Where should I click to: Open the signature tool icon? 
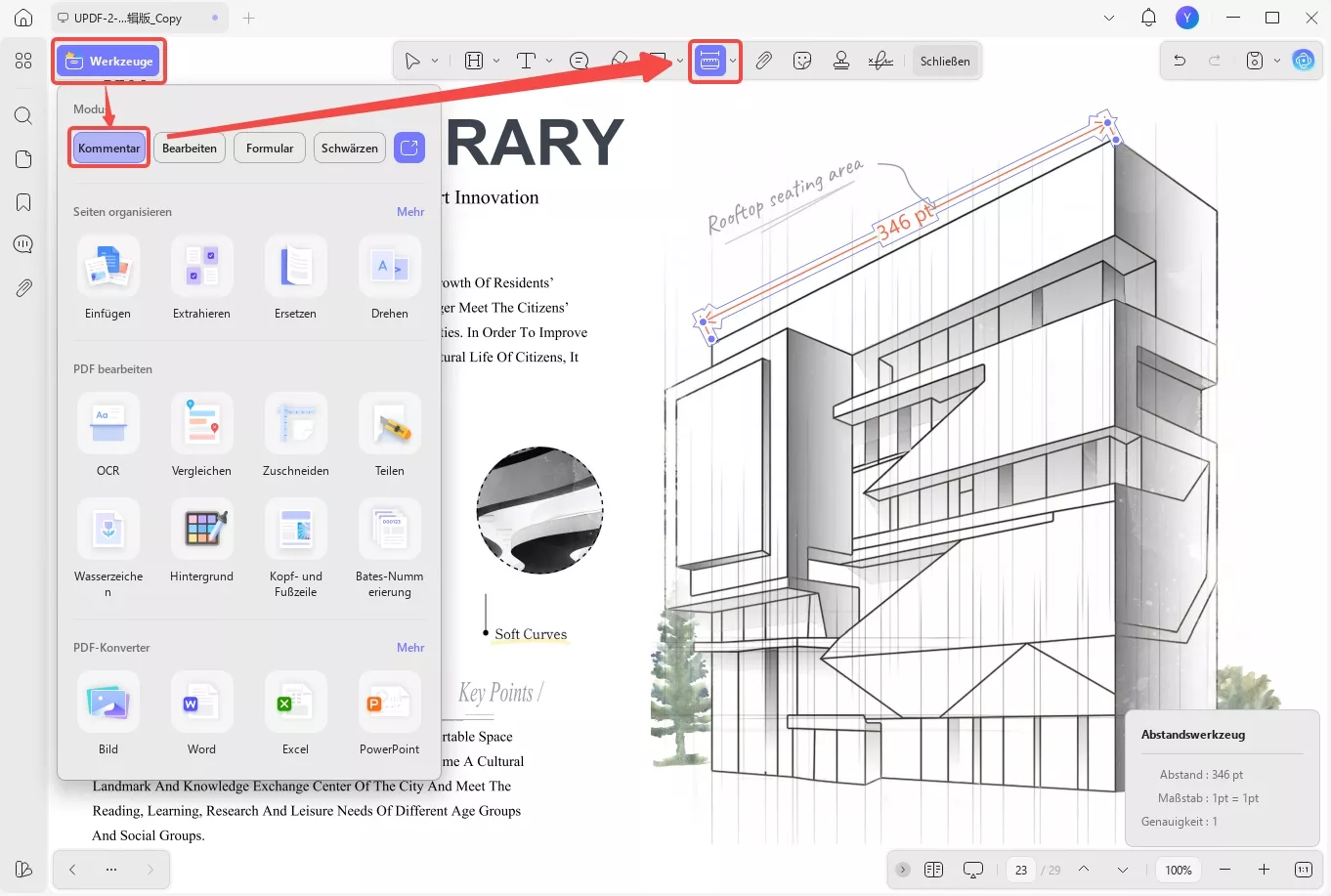point(880,61)
